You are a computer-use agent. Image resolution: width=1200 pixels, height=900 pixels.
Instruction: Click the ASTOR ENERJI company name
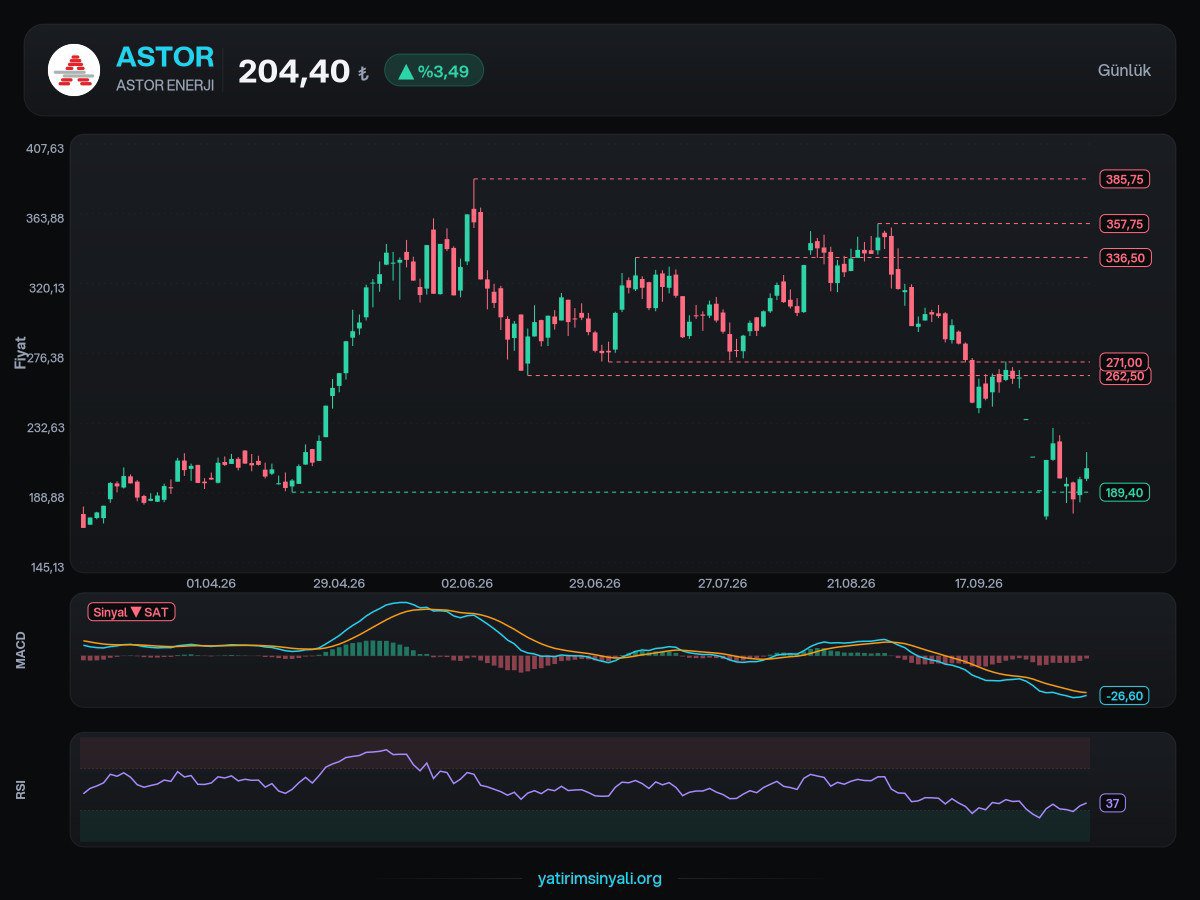pos(165,86)
